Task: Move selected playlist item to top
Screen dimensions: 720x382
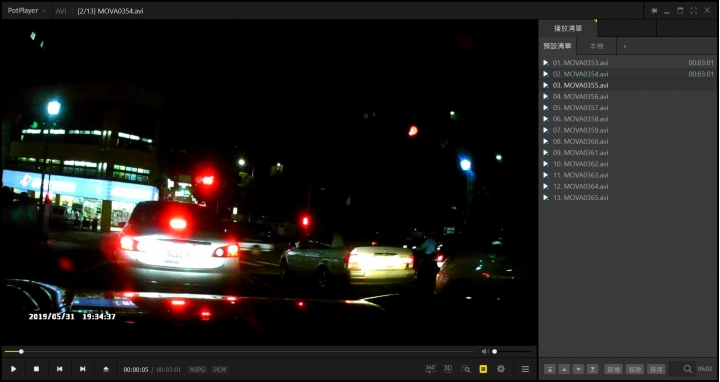Action: [550, 369]
